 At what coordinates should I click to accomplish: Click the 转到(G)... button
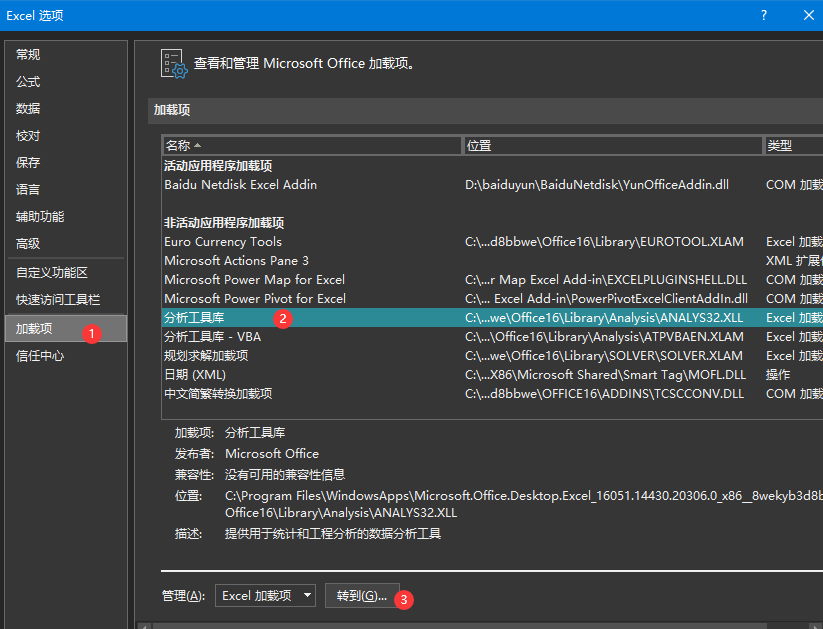[362, 596]
